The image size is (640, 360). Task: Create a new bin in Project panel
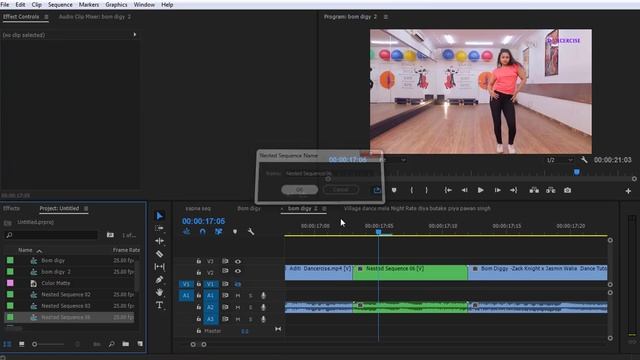coord(126,344)
